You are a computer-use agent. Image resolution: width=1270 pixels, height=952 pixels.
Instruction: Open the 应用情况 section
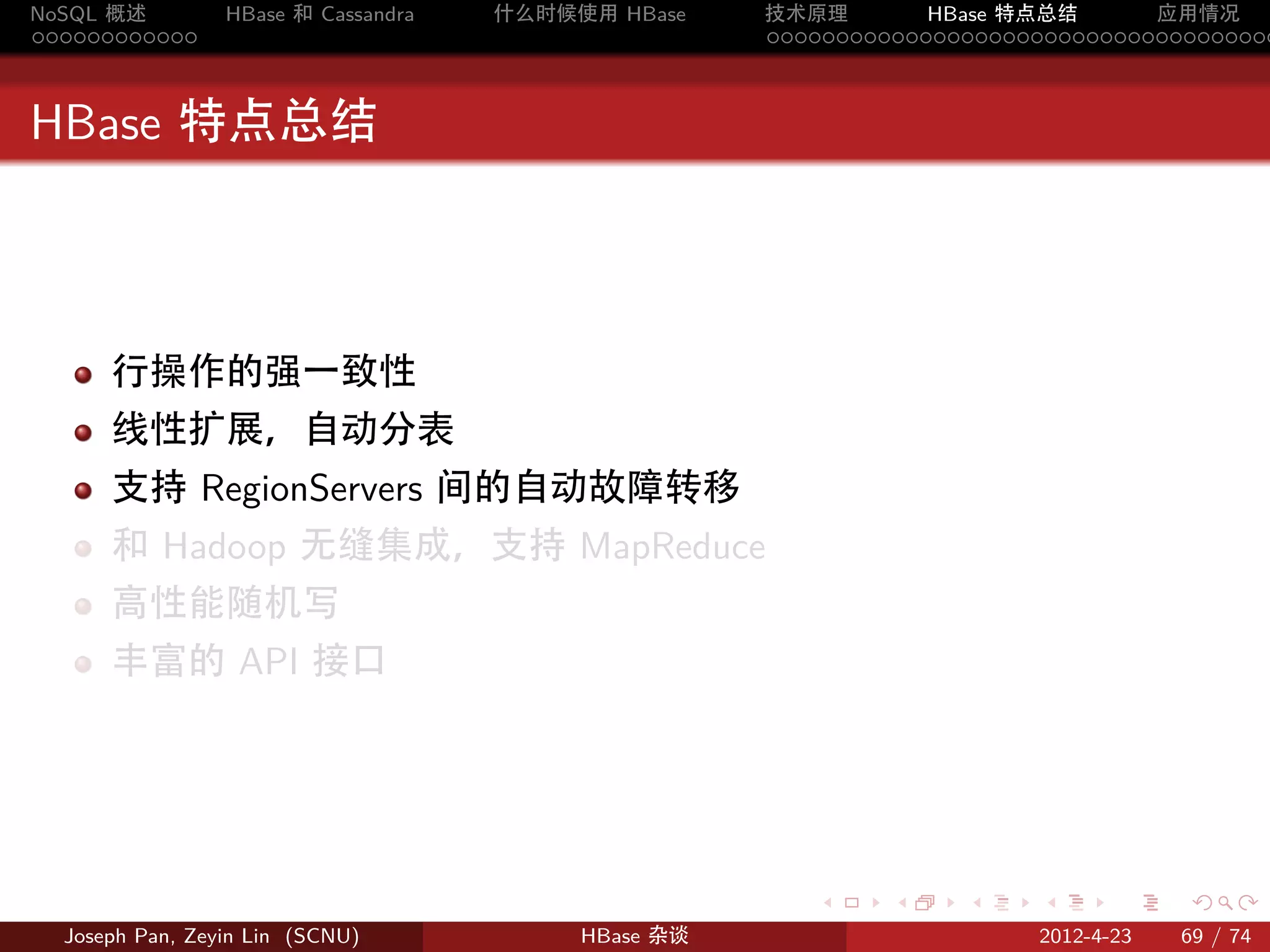coord(1198,14)
